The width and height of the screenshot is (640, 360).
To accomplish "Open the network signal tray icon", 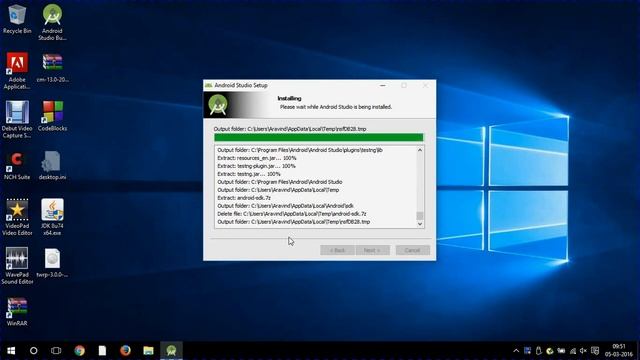I will click(573, 351).
